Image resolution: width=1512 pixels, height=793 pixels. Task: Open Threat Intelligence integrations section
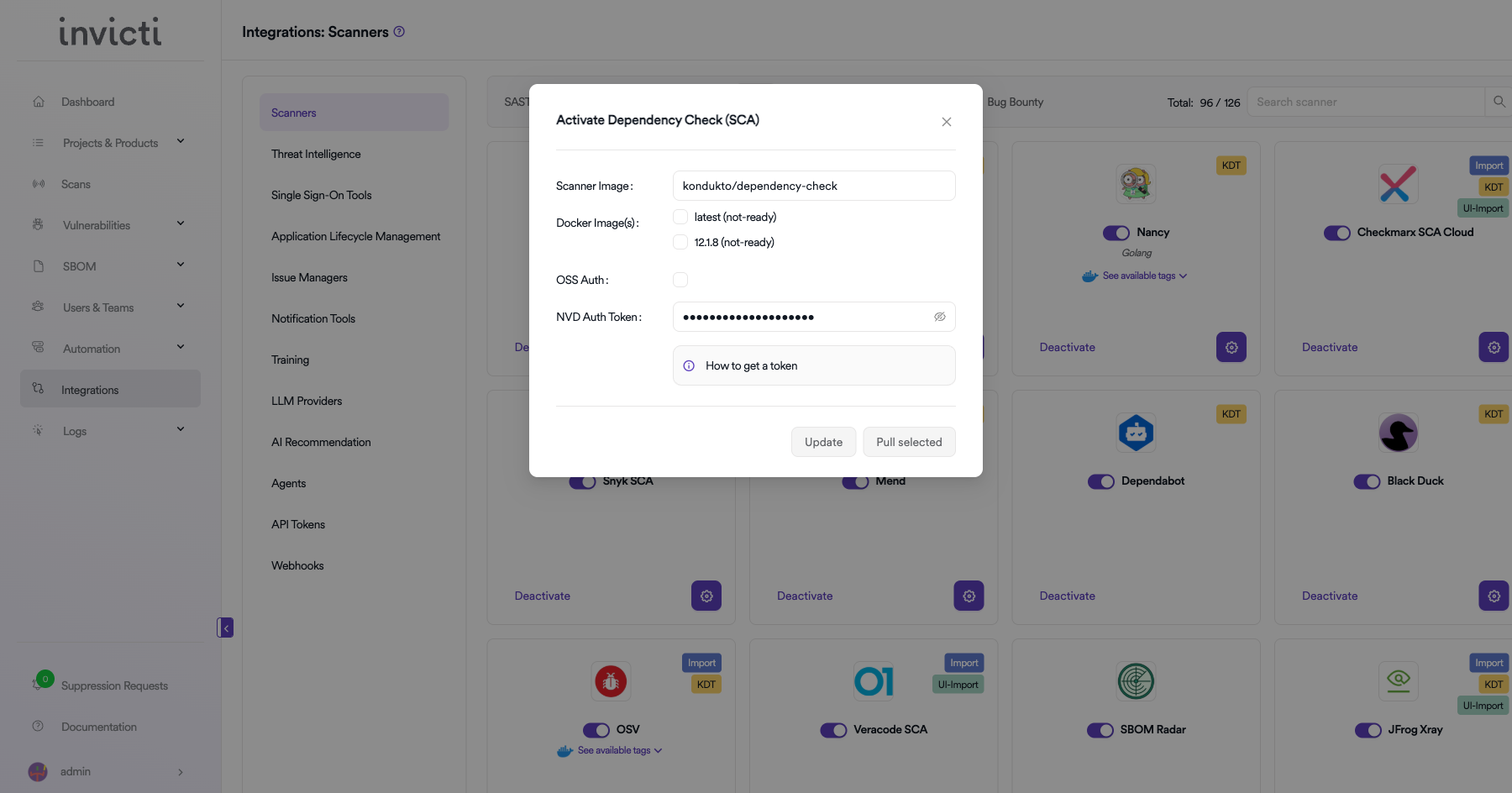[316, 154]
